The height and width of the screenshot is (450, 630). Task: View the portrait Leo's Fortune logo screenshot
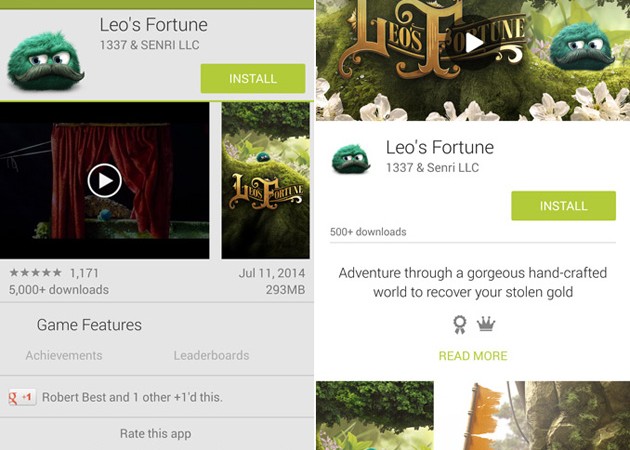(x=266, y=180)
